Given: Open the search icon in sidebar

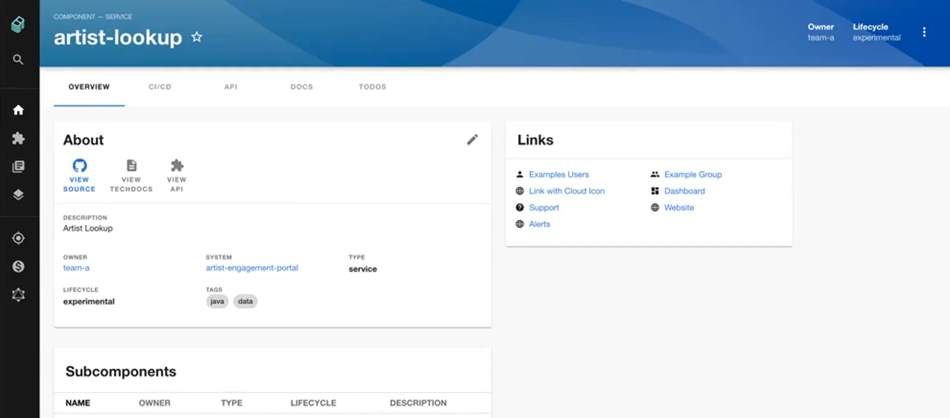Looking at the screenshot, I should click(18, 59).
